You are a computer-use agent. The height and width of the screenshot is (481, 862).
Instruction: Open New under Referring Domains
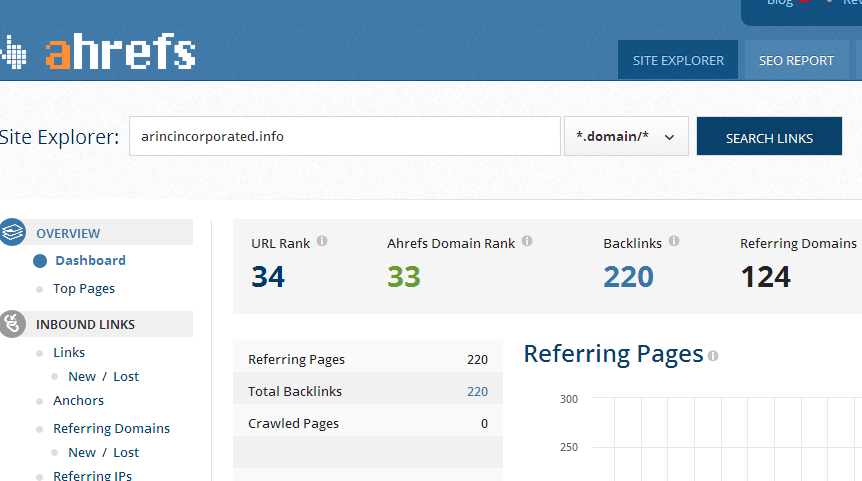point(82,452)
